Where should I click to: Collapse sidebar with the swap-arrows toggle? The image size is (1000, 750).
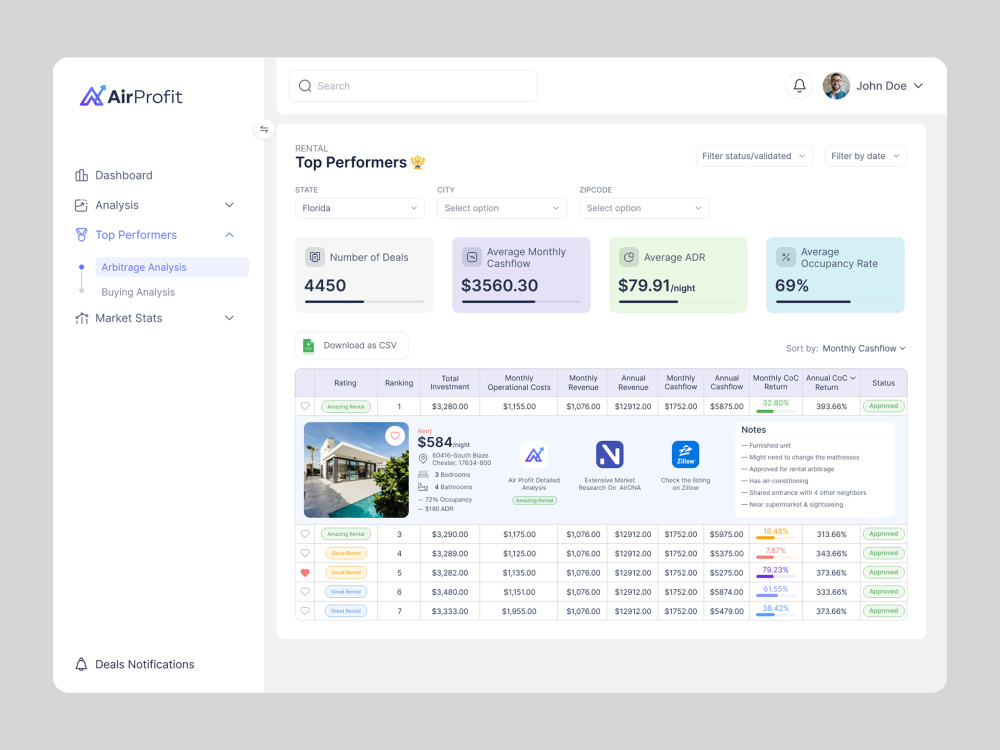pyautogui.click(x=264, y=129)
